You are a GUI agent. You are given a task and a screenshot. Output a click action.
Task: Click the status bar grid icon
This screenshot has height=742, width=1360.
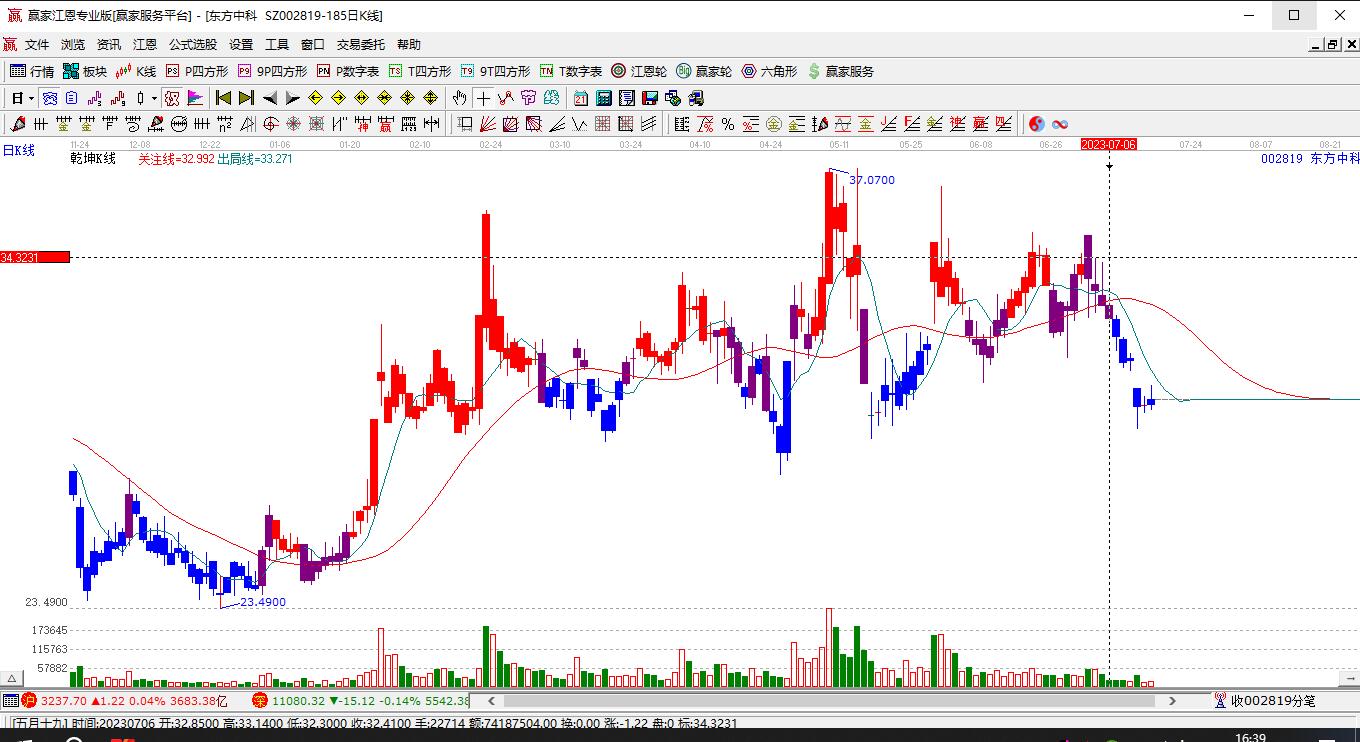[x=10, y=701]
